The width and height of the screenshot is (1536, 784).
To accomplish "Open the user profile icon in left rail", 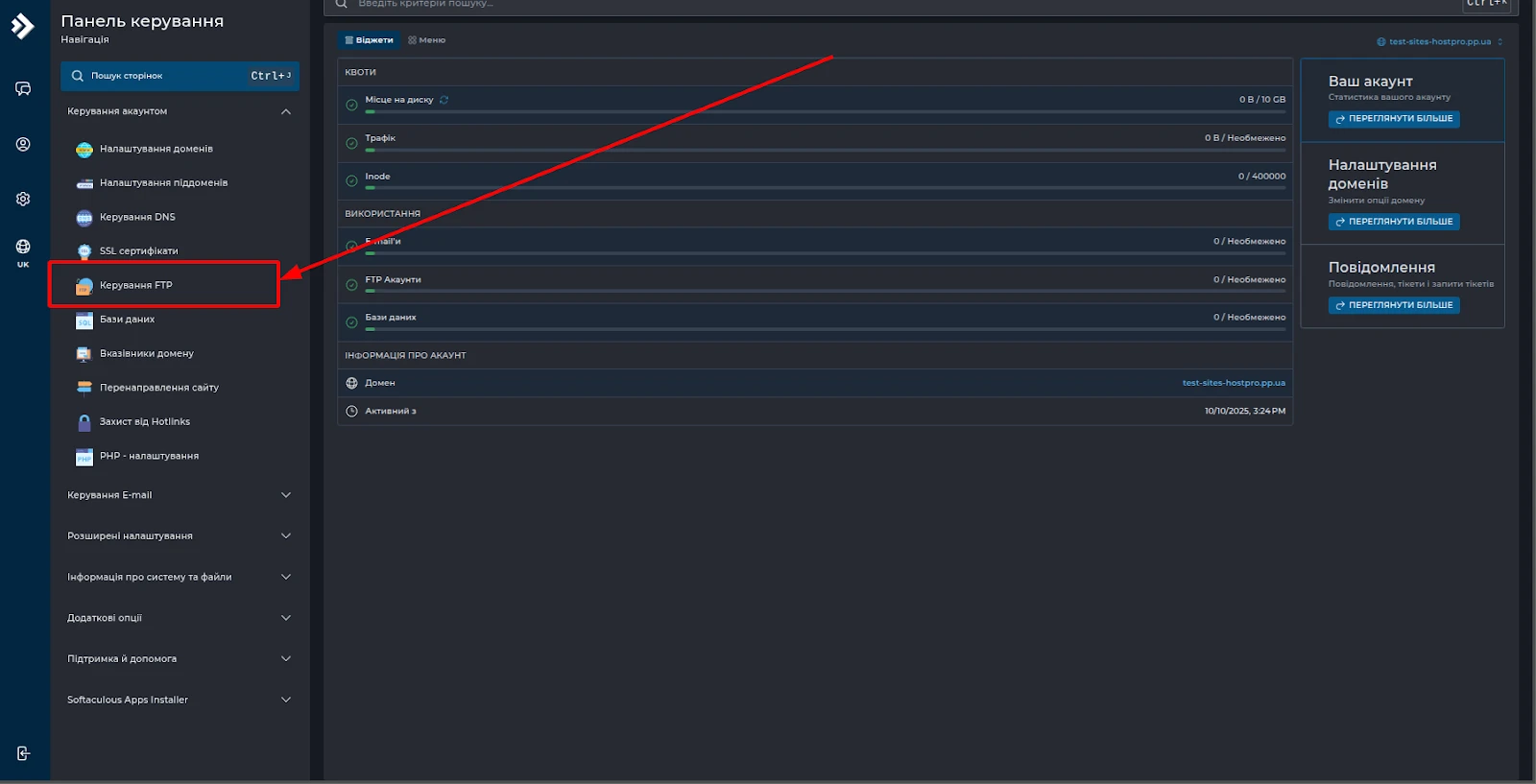I will click(x=23, y=145).
